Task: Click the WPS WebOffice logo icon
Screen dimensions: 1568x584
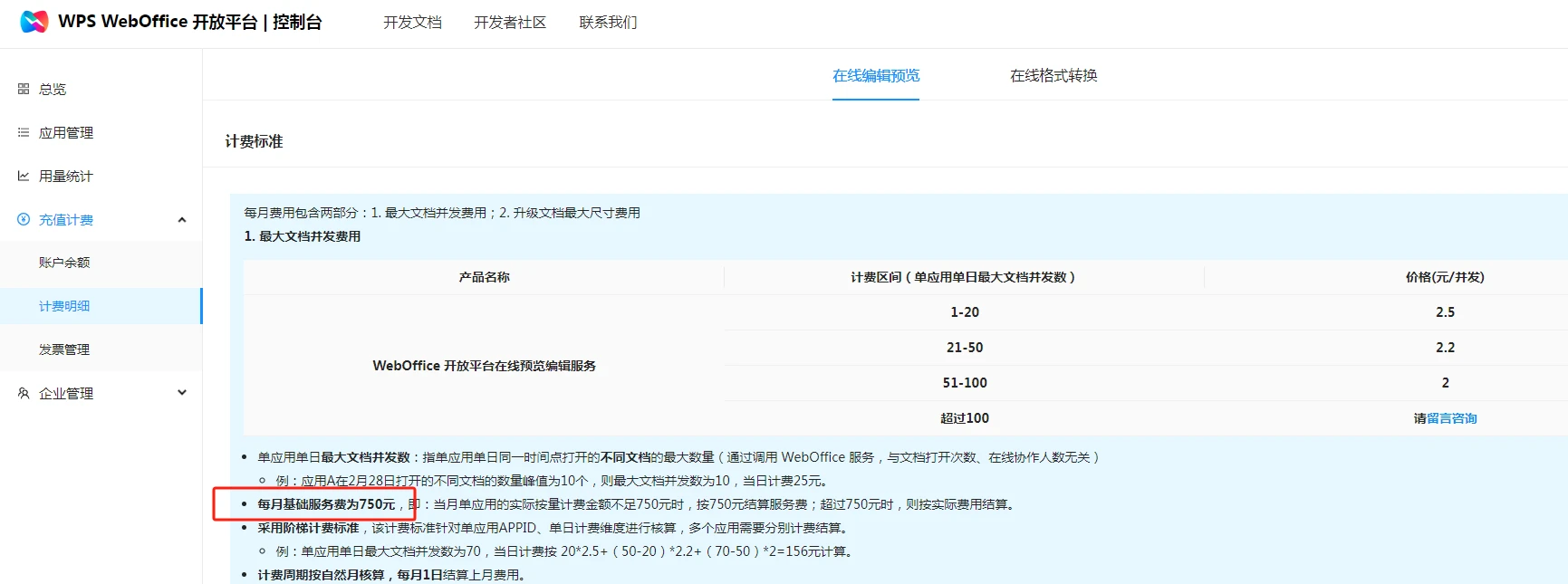Action: coord(34,22)
